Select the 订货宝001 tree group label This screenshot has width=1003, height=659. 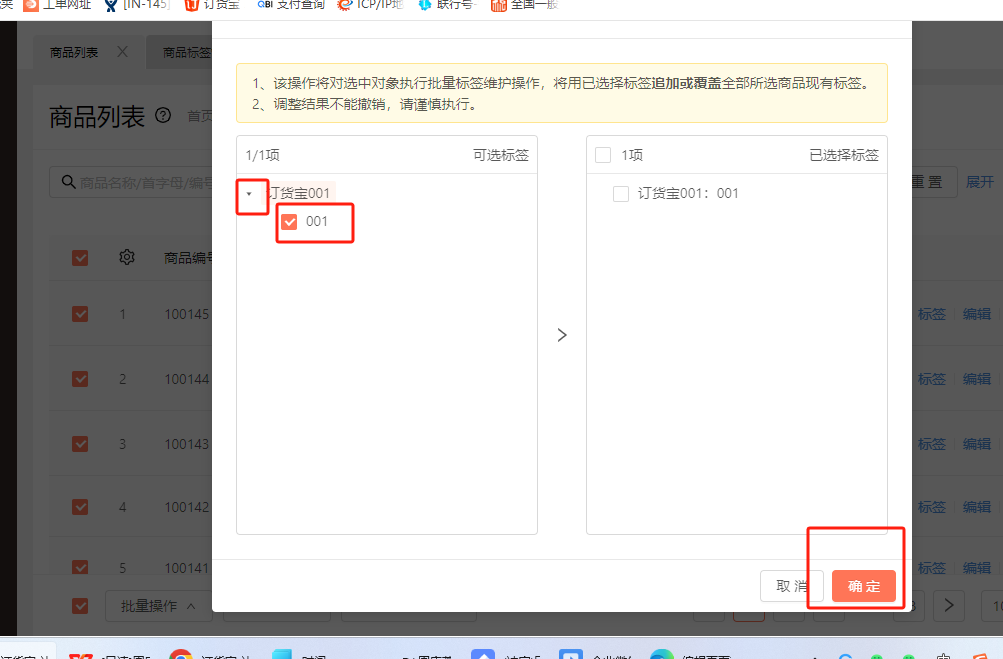click(x=300, y=193)
